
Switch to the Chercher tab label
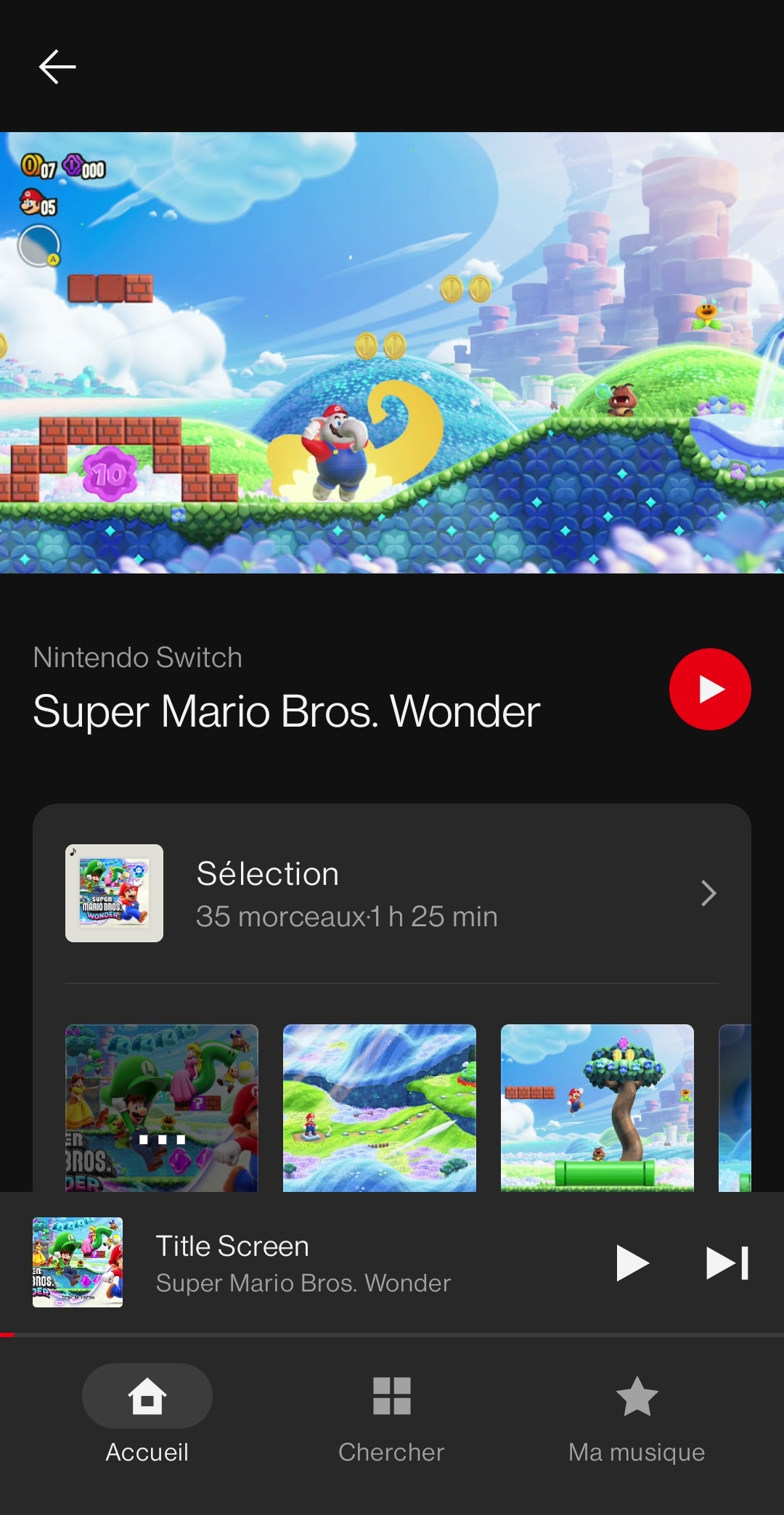(391, 1452)
